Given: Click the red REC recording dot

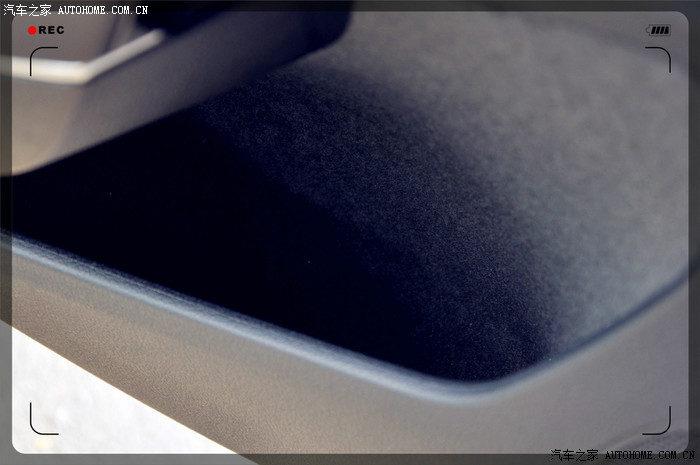Looking at the screenshot, I should pos(32,30).
